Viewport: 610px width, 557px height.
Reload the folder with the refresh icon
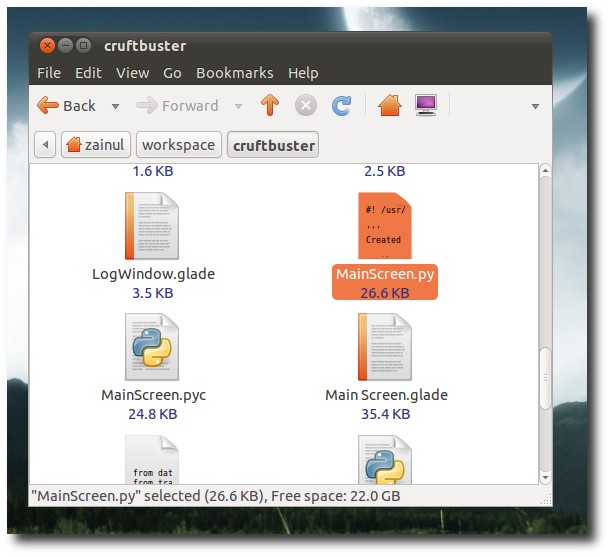(x=341, y=105)
